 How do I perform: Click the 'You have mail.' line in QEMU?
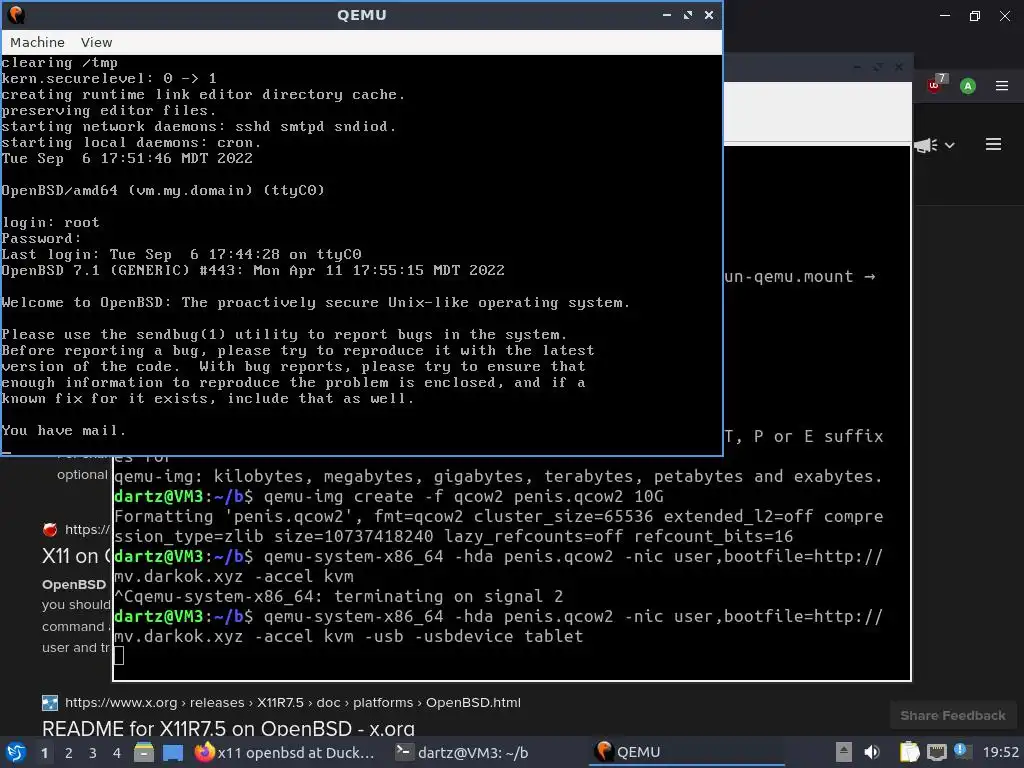click(x=63, y=431)
